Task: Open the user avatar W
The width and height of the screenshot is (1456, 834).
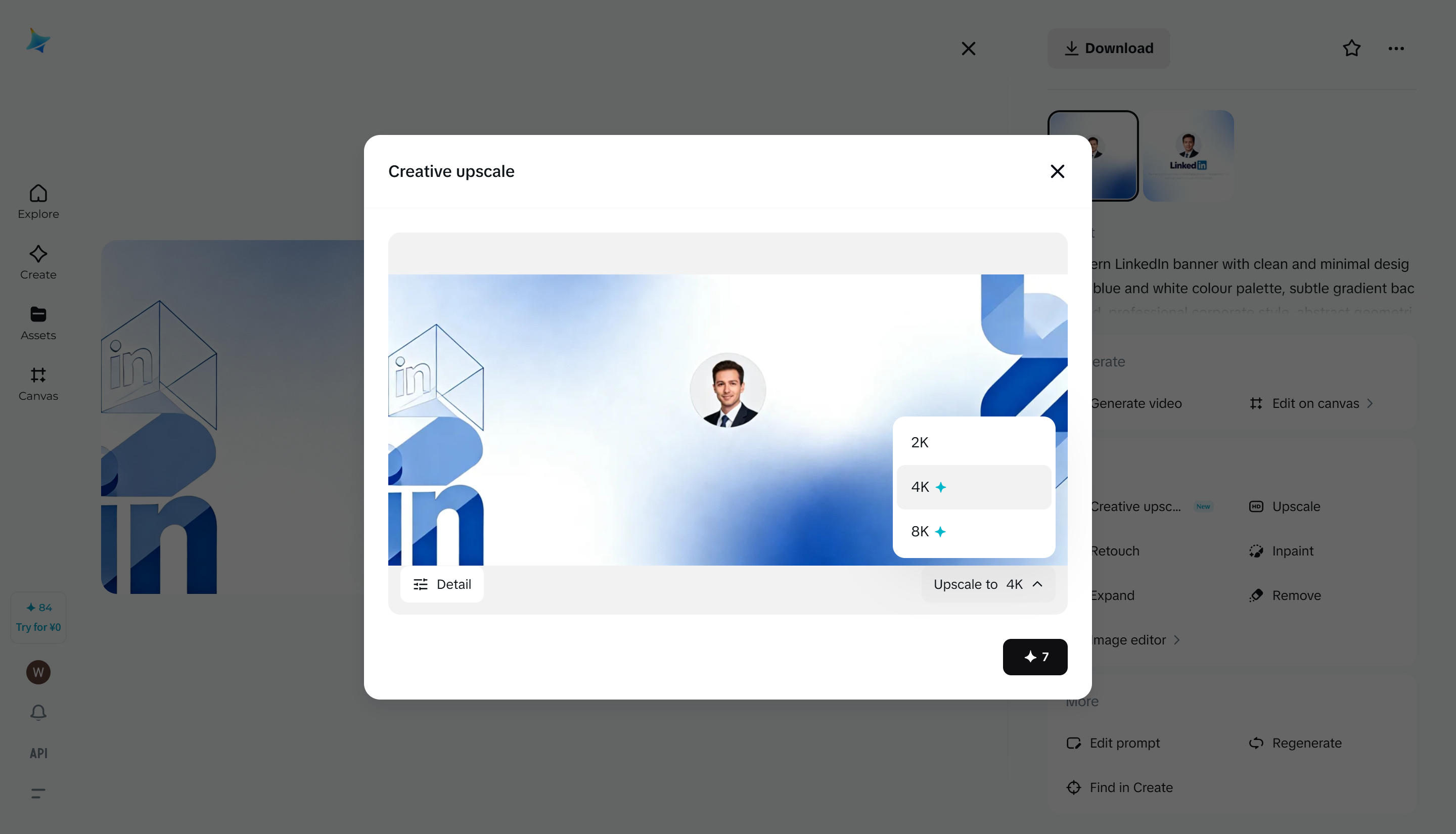Action: [x=38, y=672]
